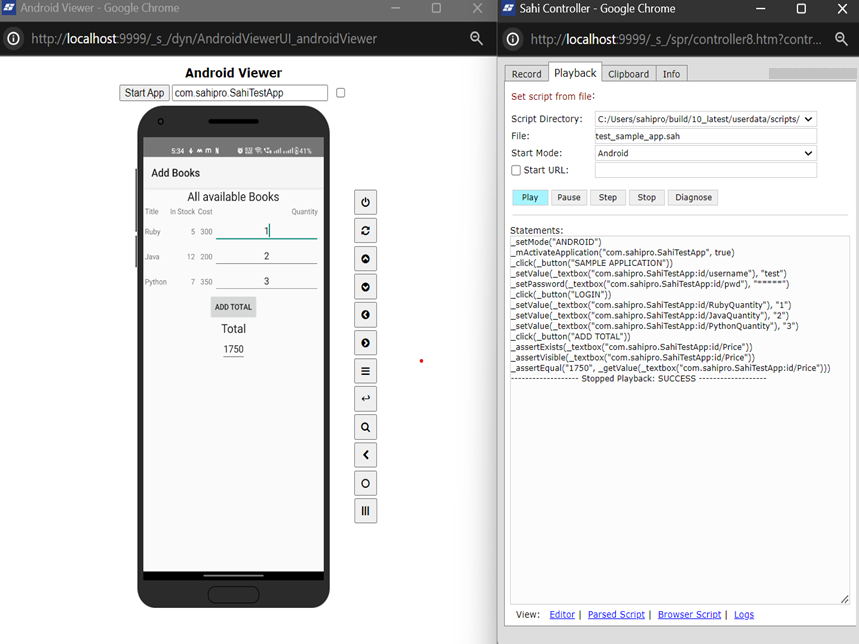Open the Logs link
The width and height of the screenshot is (859, 644).
point(743,614)
